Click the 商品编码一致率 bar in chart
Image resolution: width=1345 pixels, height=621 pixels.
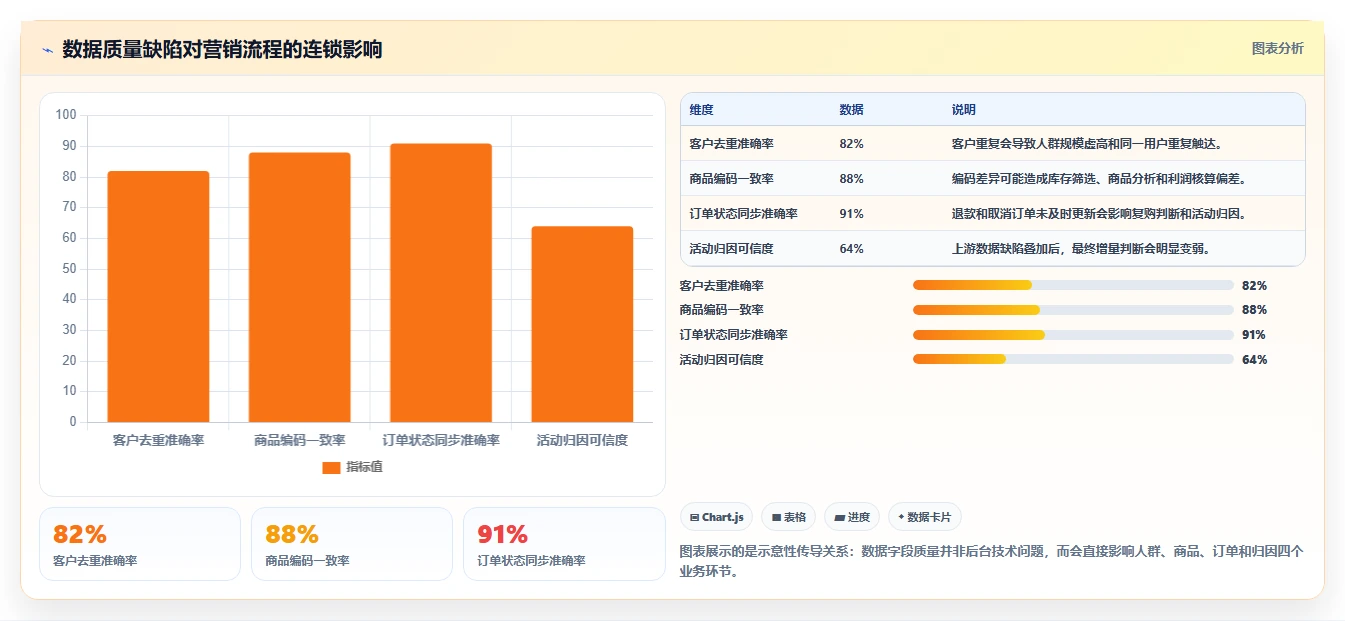tap(300, 287)
